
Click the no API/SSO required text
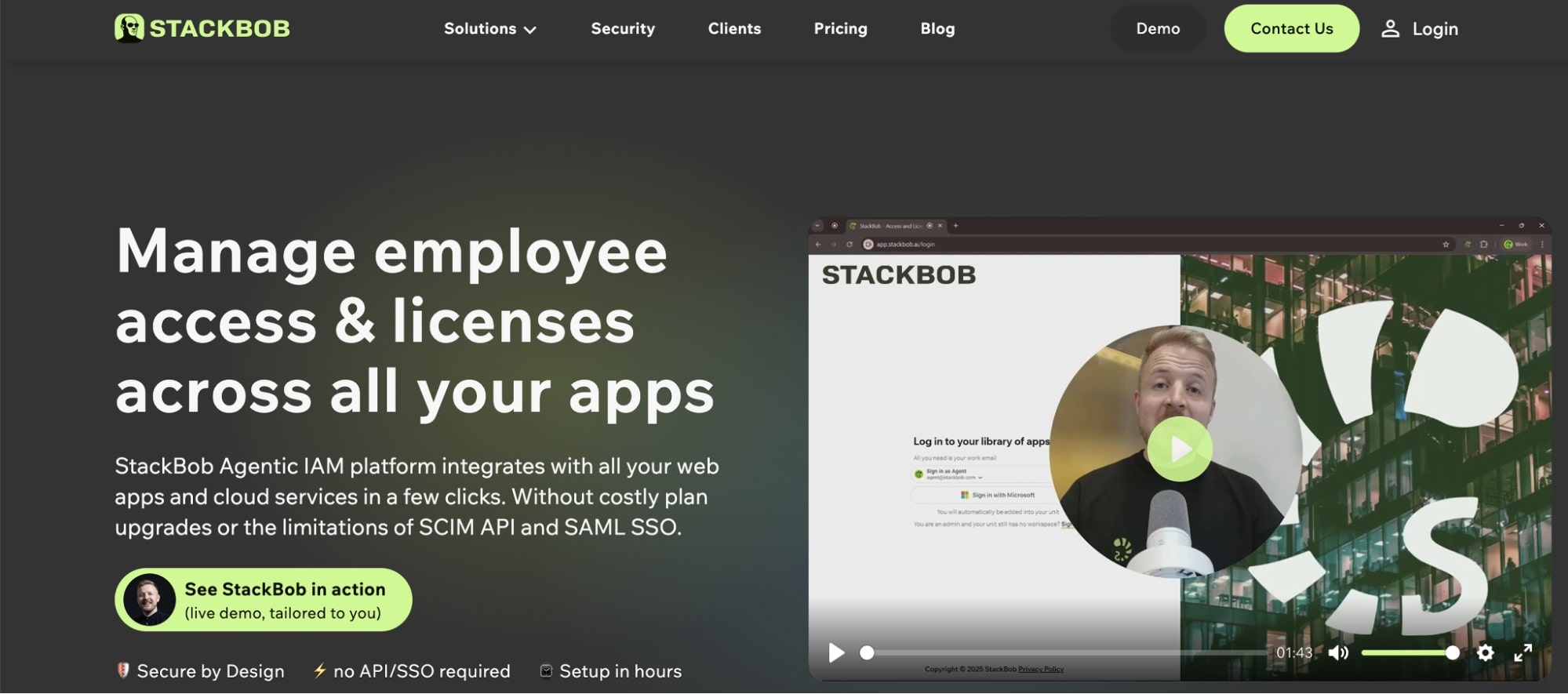point(421,671)
